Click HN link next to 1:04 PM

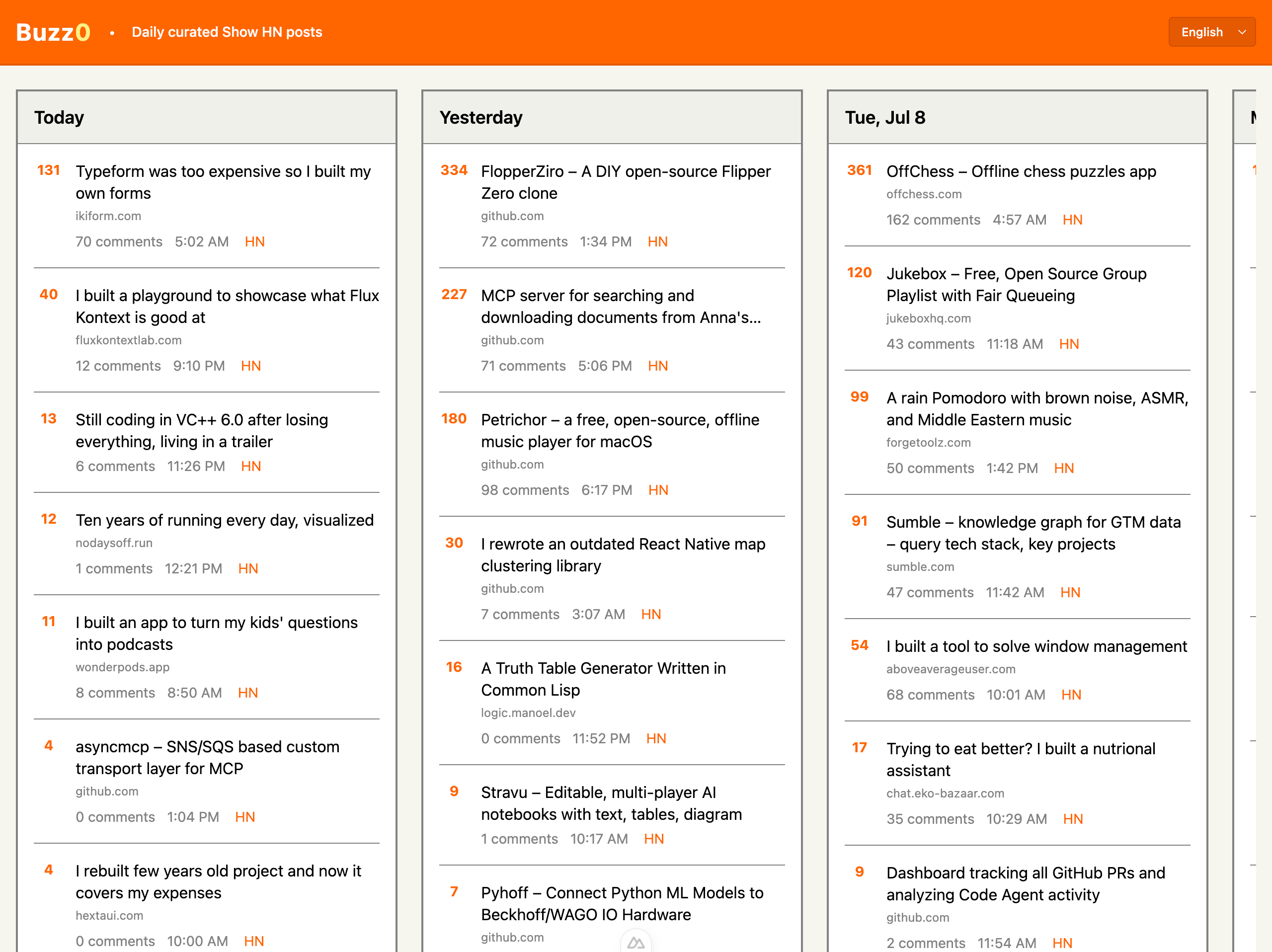245,817
